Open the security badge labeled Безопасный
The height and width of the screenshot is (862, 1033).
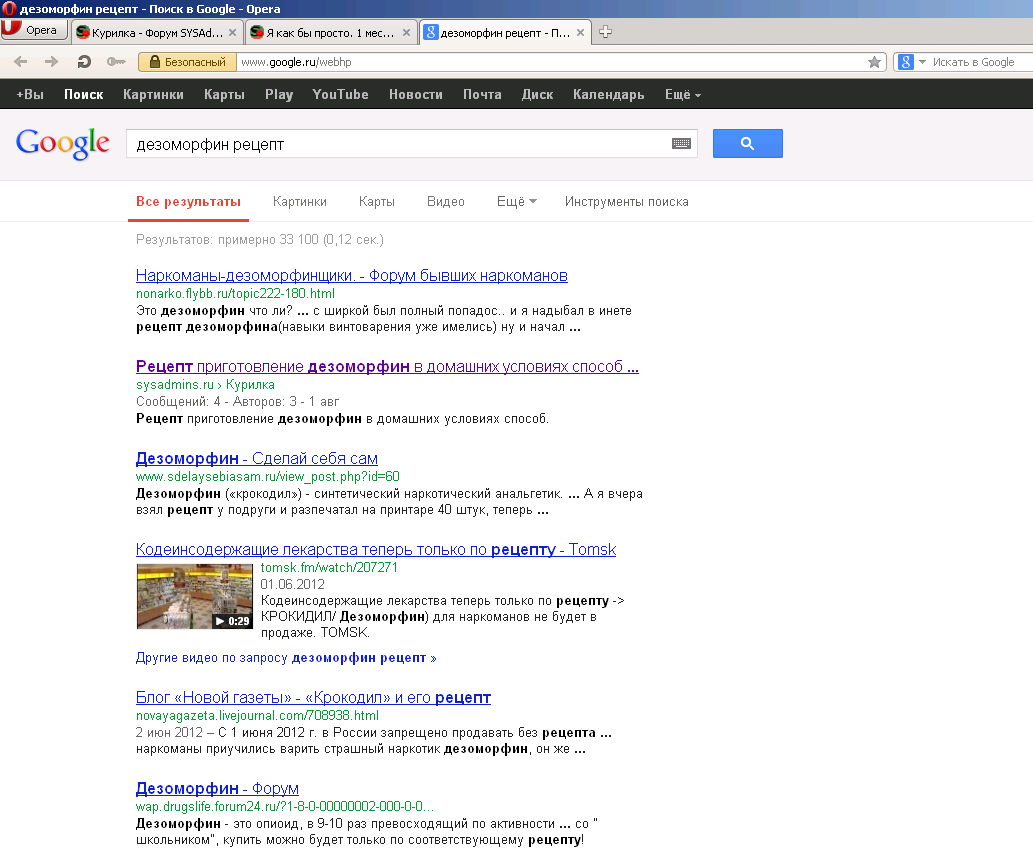pos(187,62)
